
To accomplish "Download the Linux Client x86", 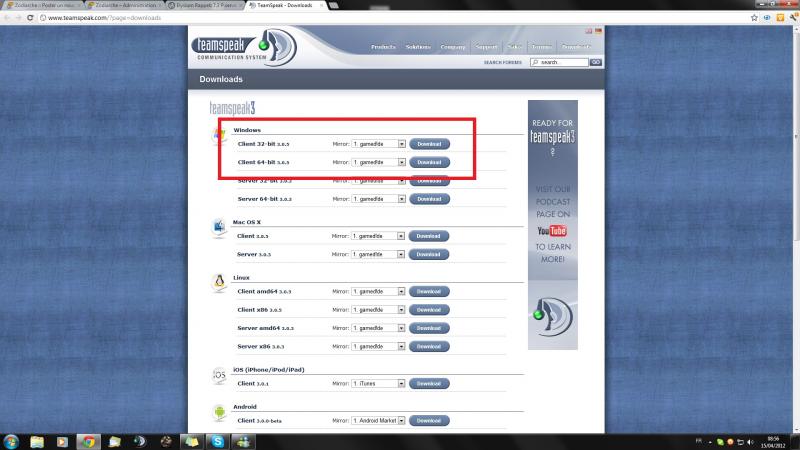I will [x=429, y=310].
